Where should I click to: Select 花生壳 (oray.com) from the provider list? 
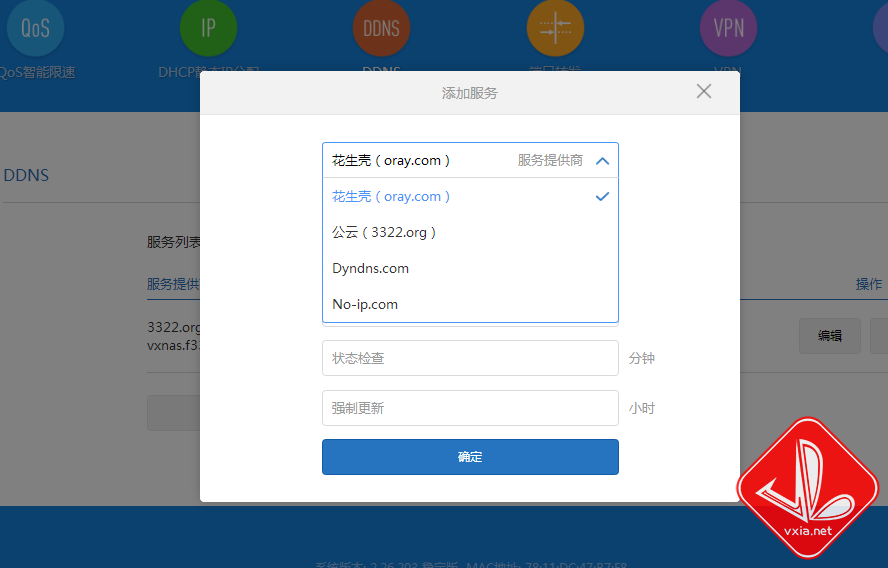click(x=470, y=197)
